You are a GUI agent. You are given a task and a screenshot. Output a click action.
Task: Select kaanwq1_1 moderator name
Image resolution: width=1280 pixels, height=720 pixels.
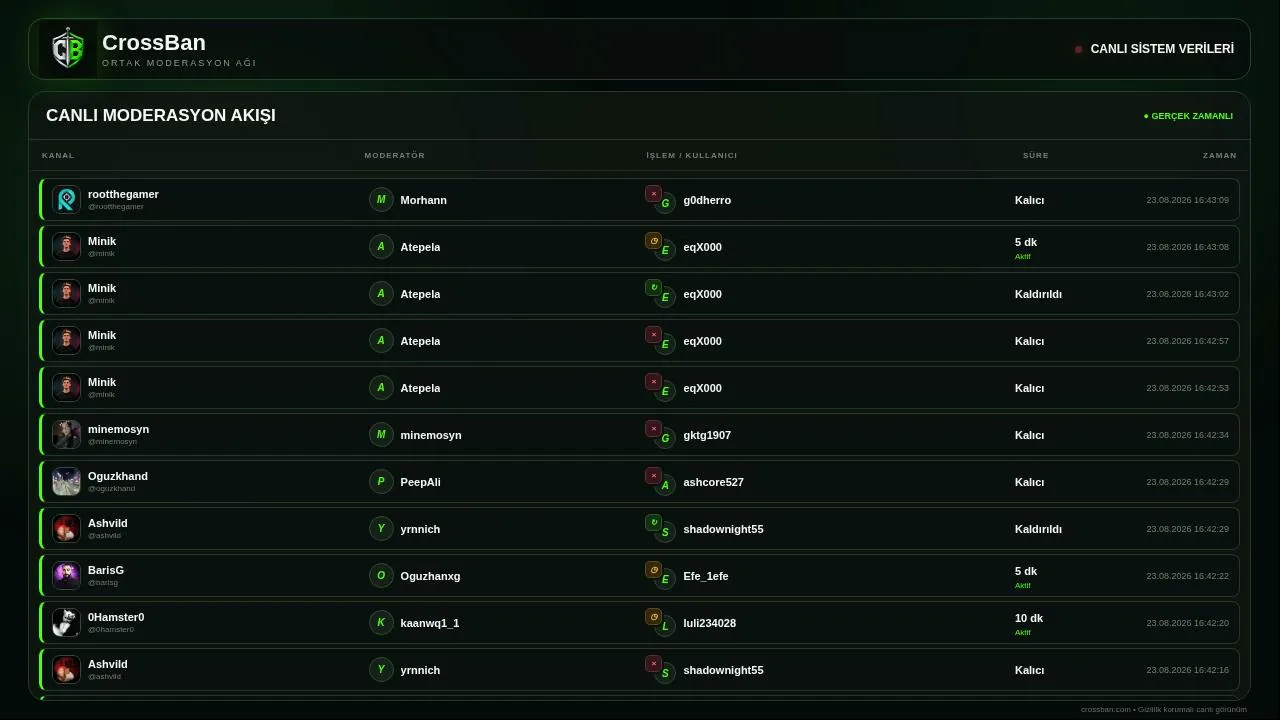(x=430, y=623)
